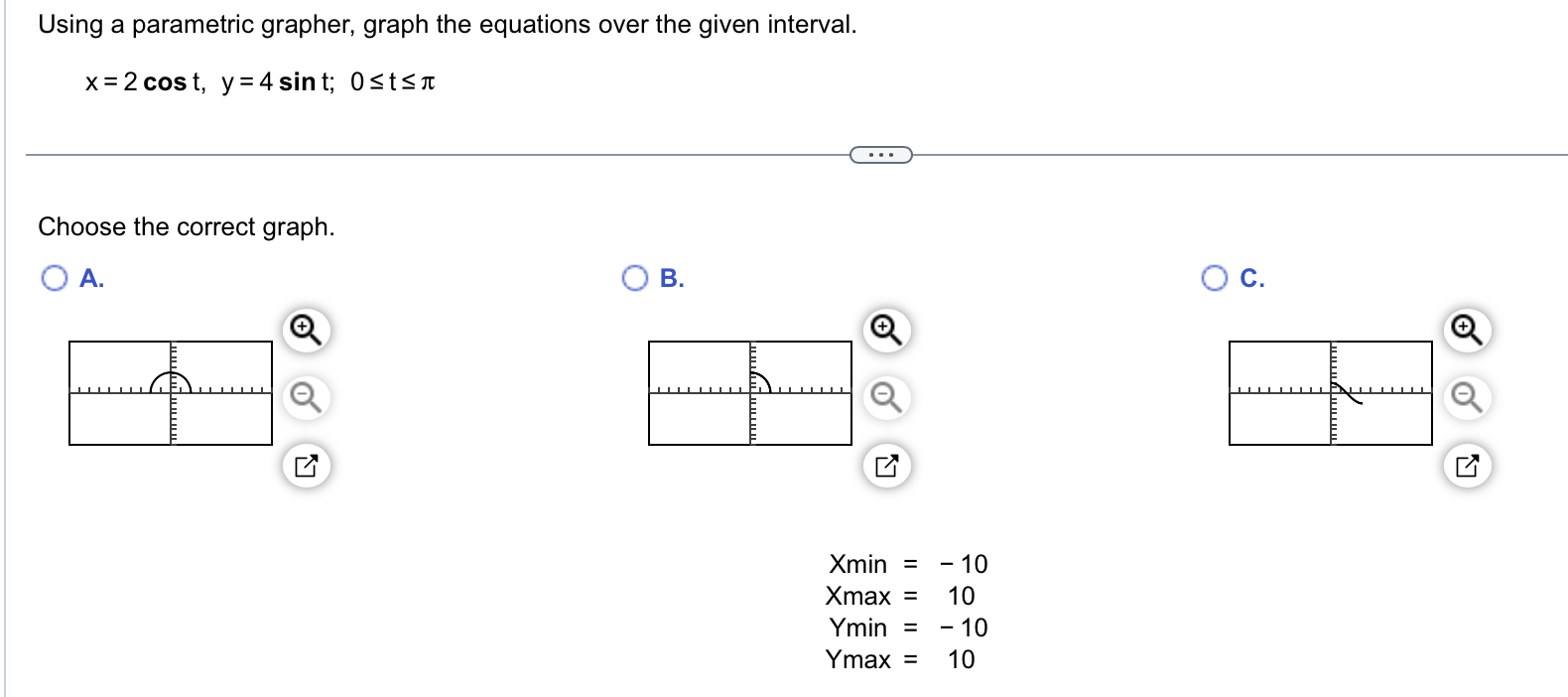Click the Choose the correct graph prompt
The image size is (1568, 697).
[187, 226]
